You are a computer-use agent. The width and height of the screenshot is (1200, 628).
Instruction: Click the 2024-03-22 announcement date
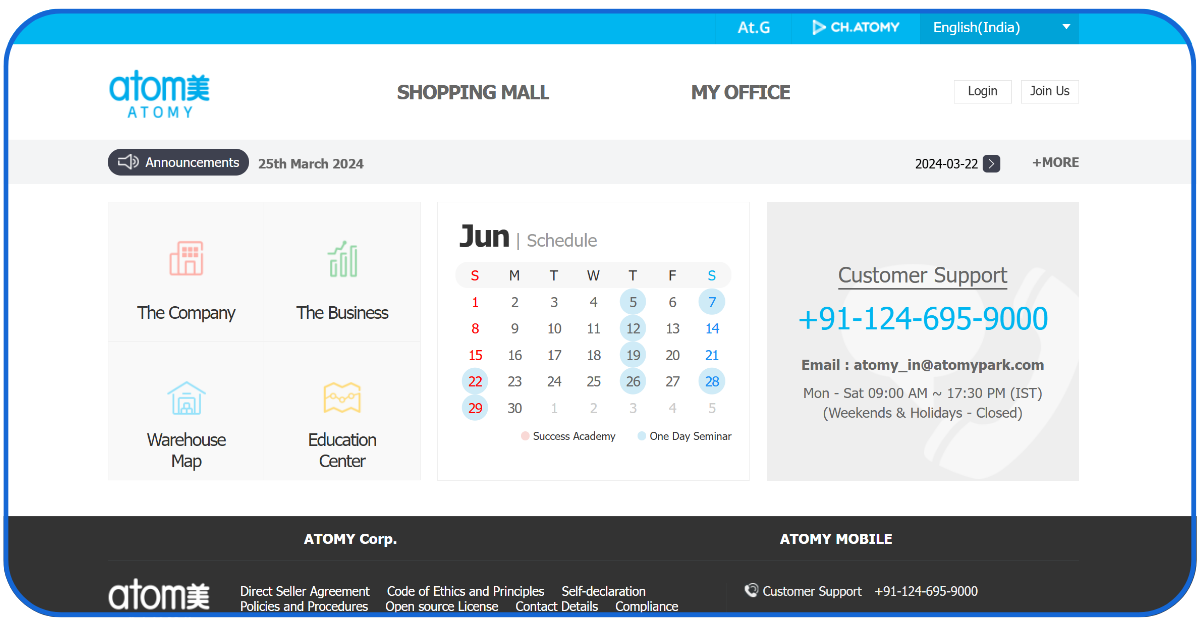tap(946, 164)
